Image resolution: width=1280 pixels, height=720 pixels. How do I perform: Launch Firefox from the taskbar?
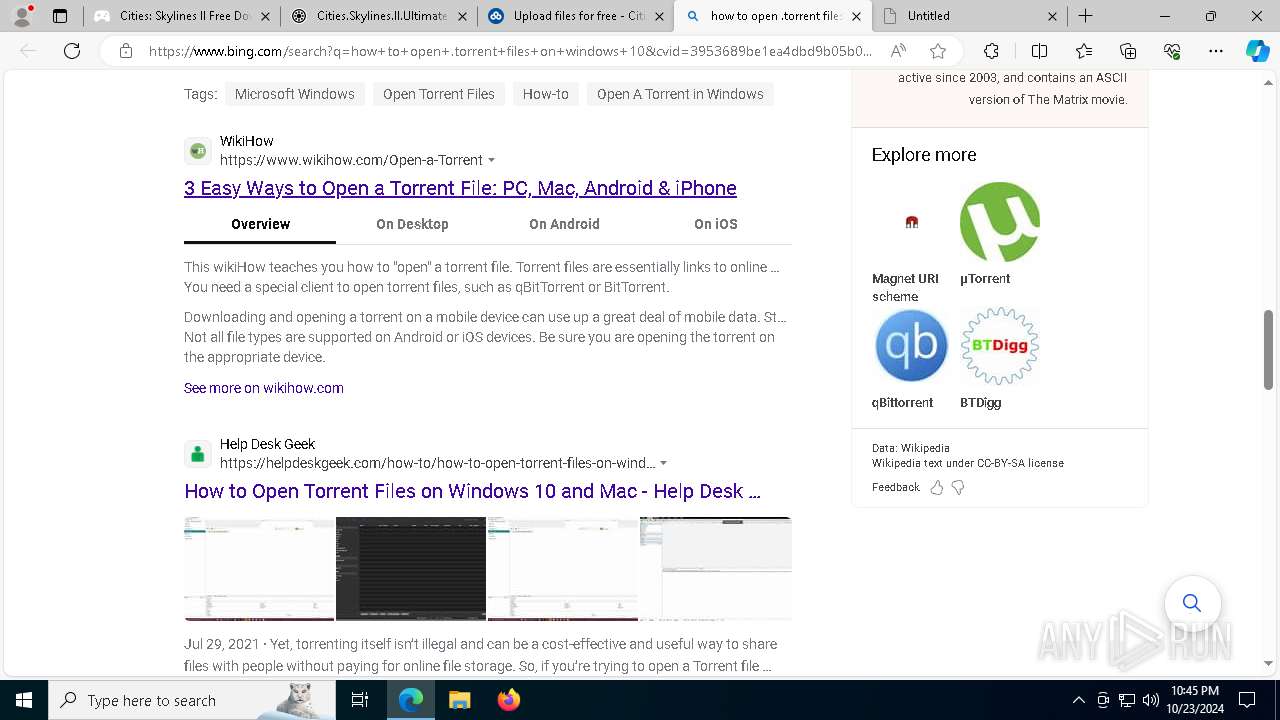coord(508,700)
